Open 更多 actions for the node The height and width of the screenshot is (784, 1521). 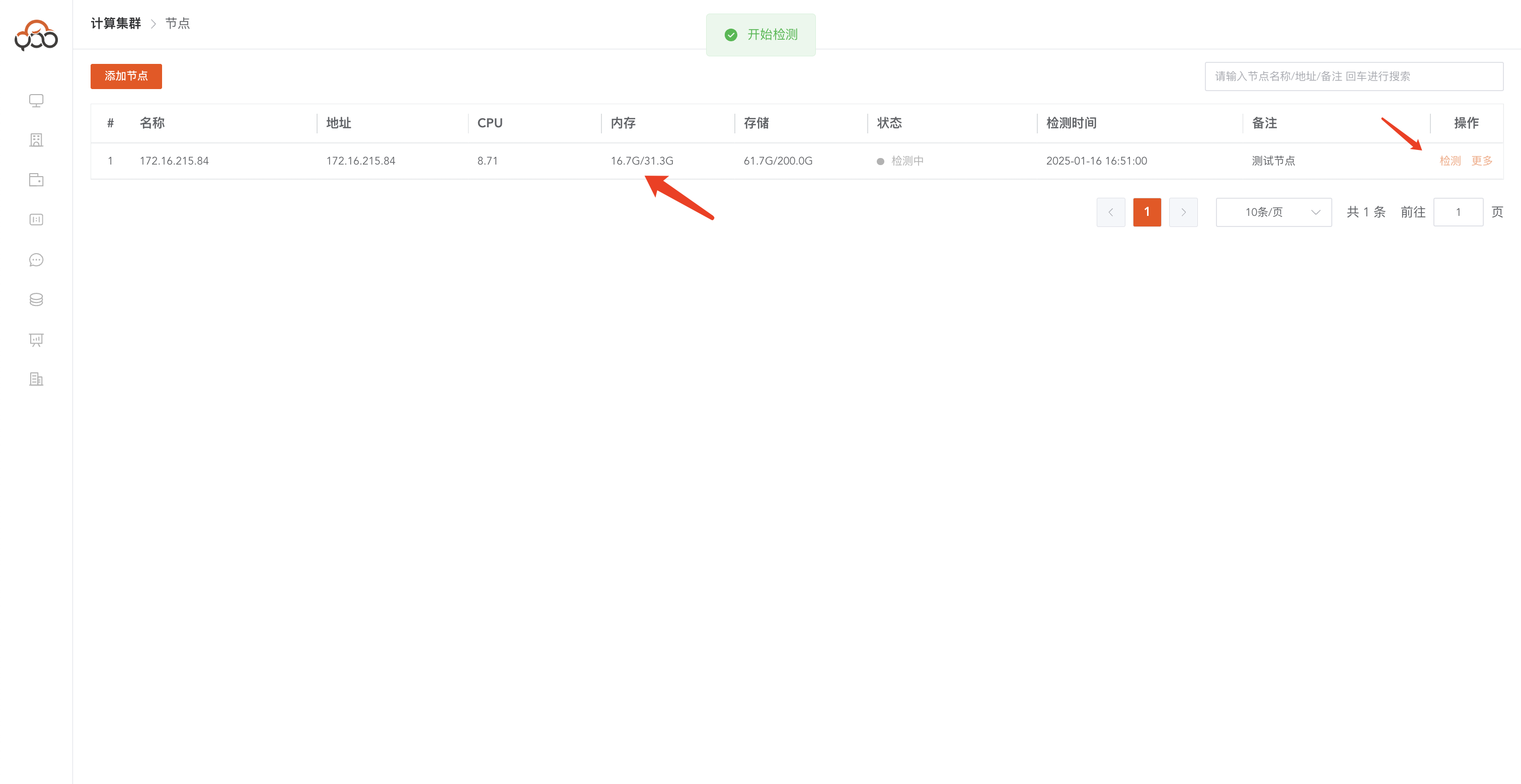tap(1481, 161)
